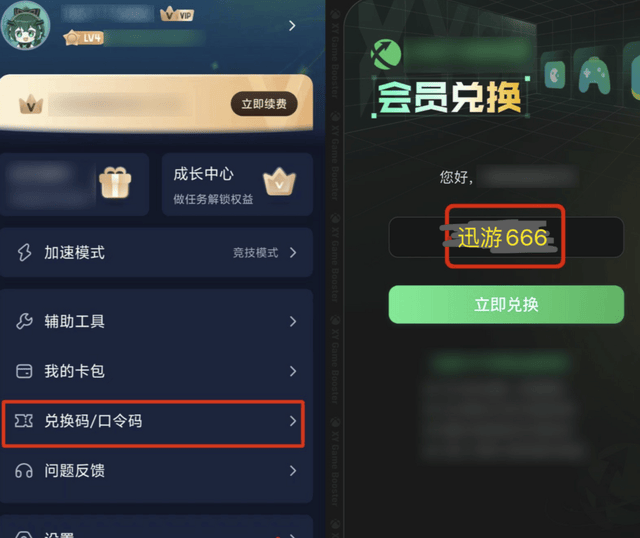Viewport: 640px width, 538px height.
Task: Click the LV4 level badge
Action: (x=84, y=38)
